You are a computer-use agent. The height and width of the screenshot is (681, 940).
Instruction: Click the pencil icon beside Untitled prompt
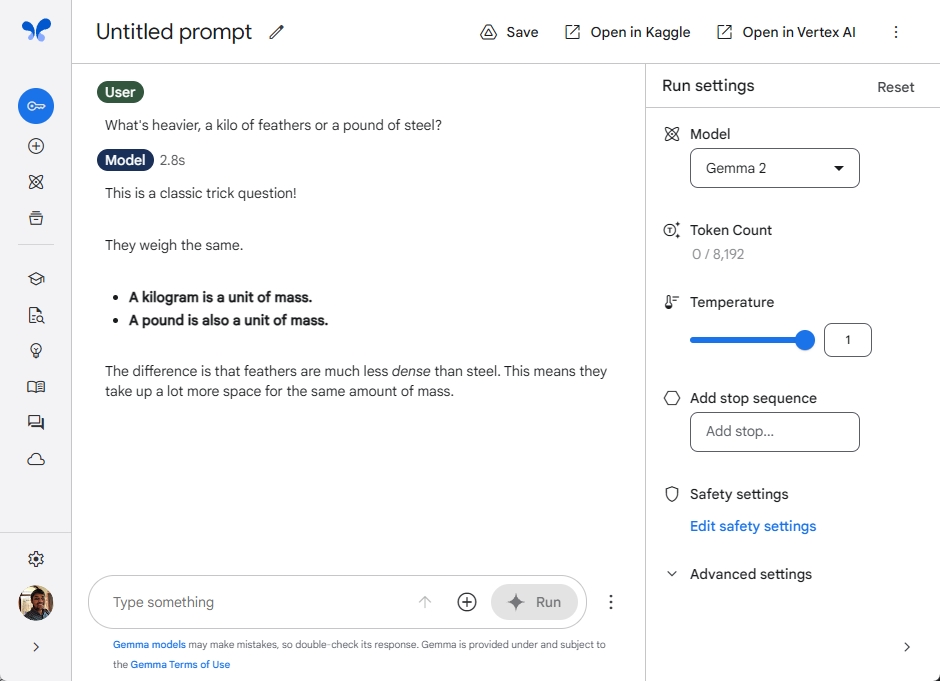coord(277,32)
